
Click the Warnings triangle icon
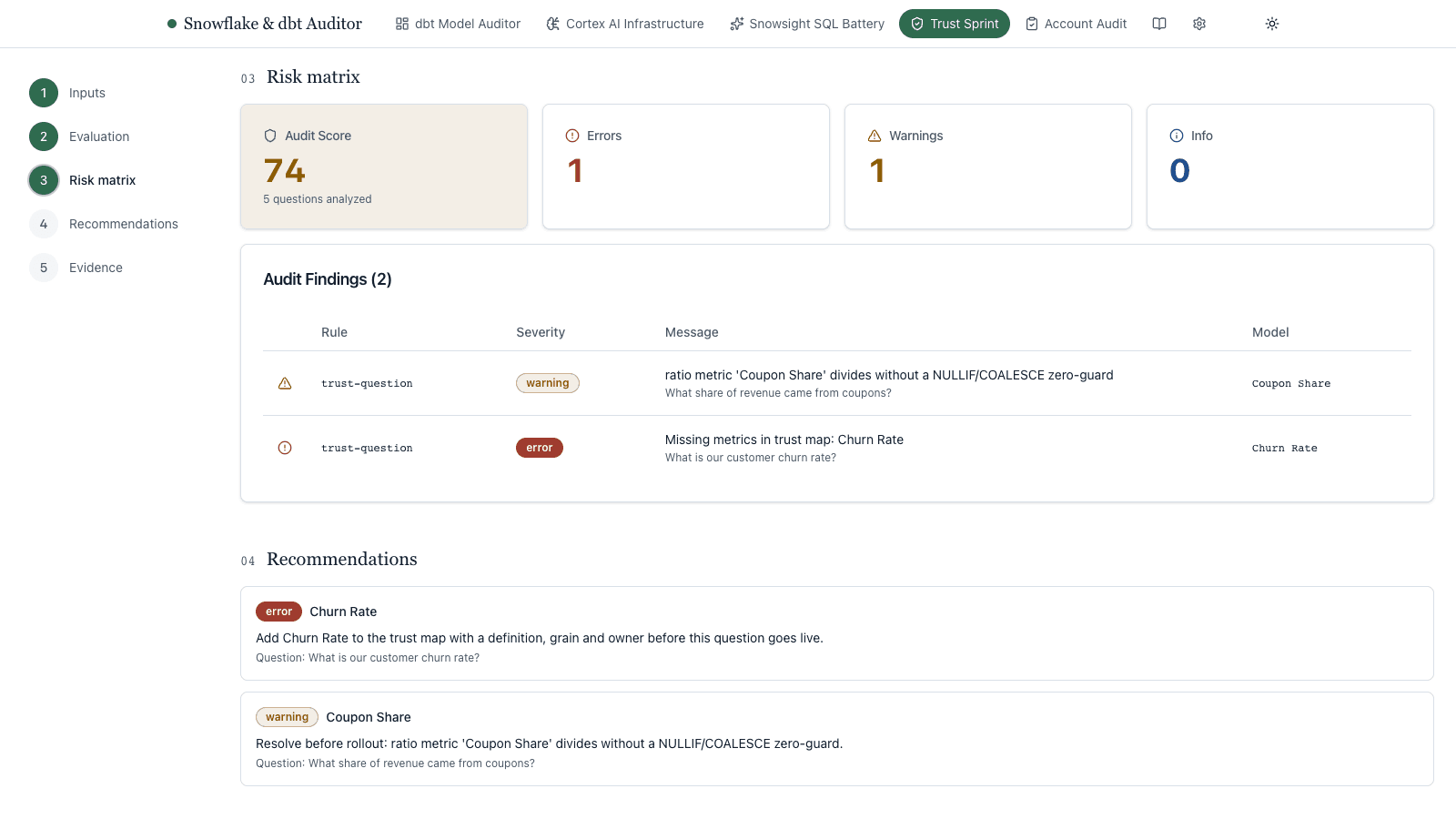[x=875, y=136]
